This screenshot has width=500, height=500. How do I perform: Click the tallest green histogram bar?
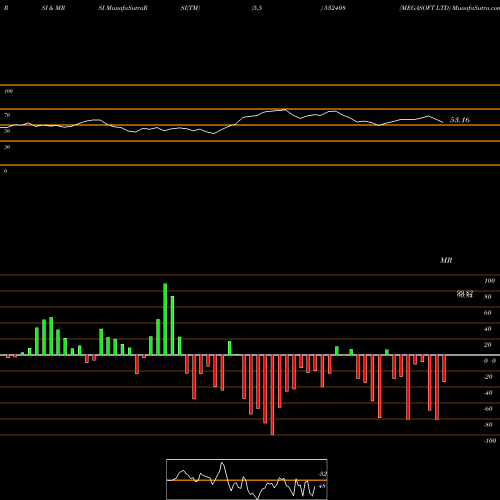[165, 319]
